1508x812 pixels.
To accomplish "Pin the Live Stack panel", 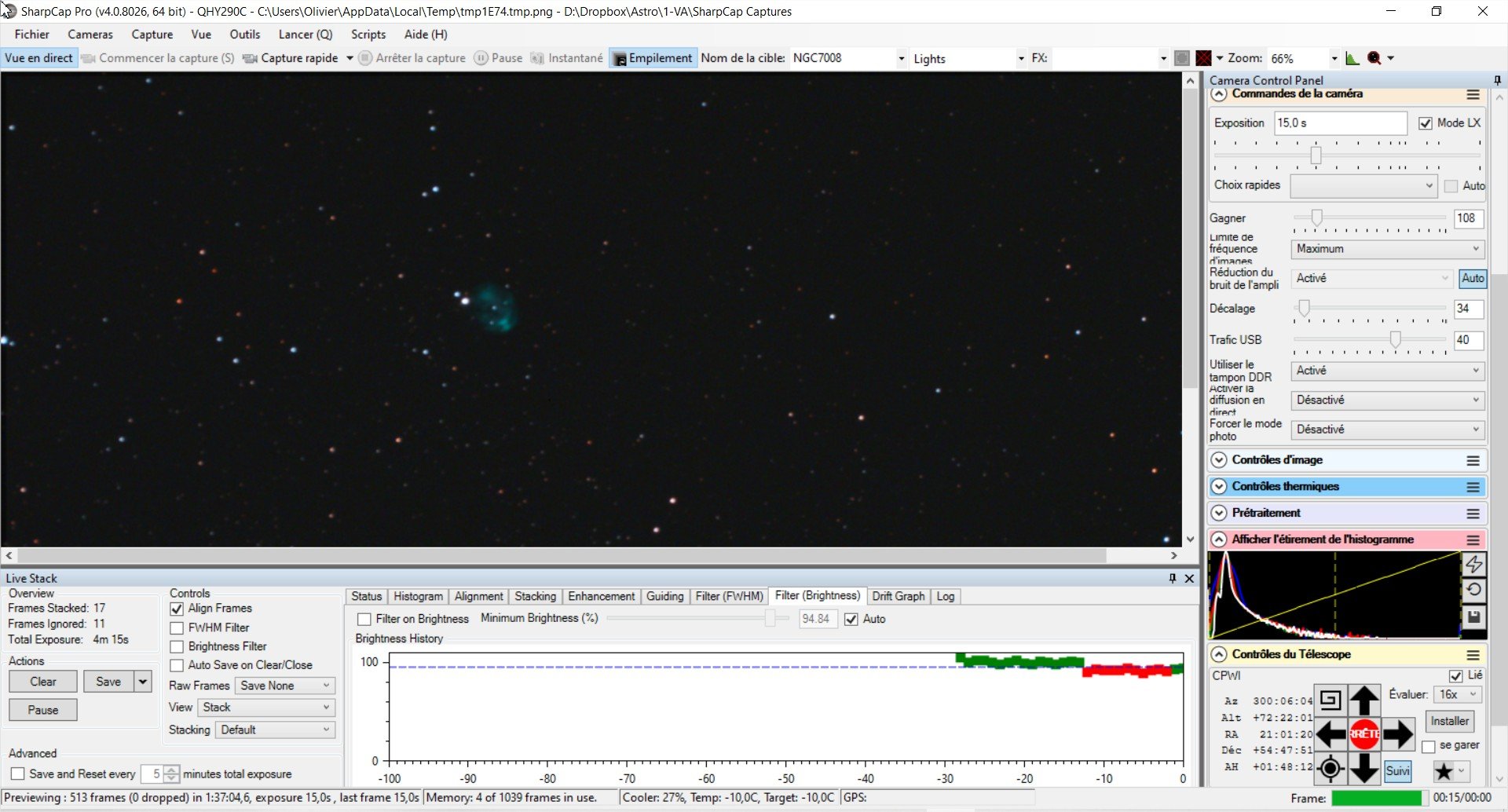I will (x=1173, y=578).
